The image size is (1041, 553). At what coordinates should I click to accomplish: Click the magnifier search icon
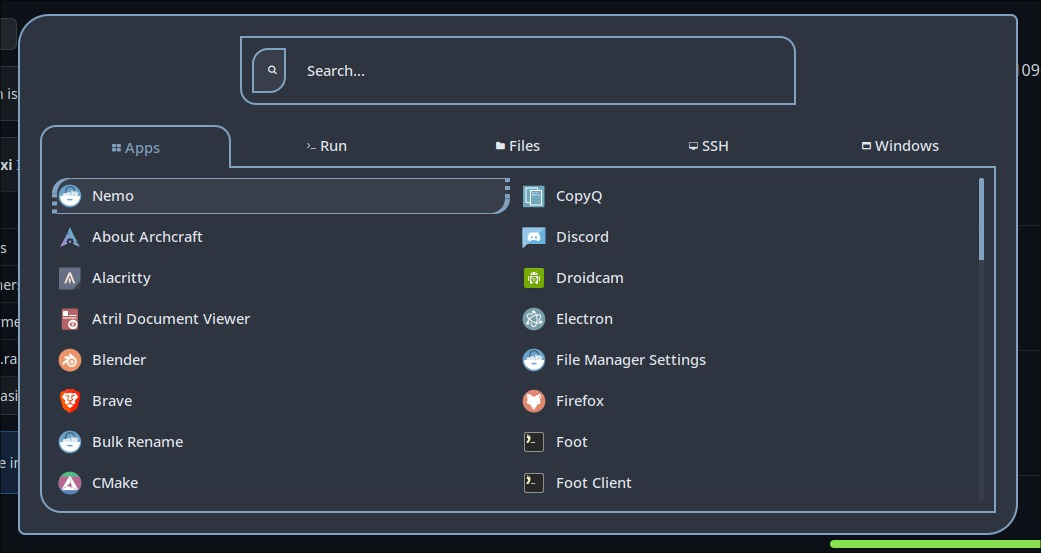click(272, 70)
